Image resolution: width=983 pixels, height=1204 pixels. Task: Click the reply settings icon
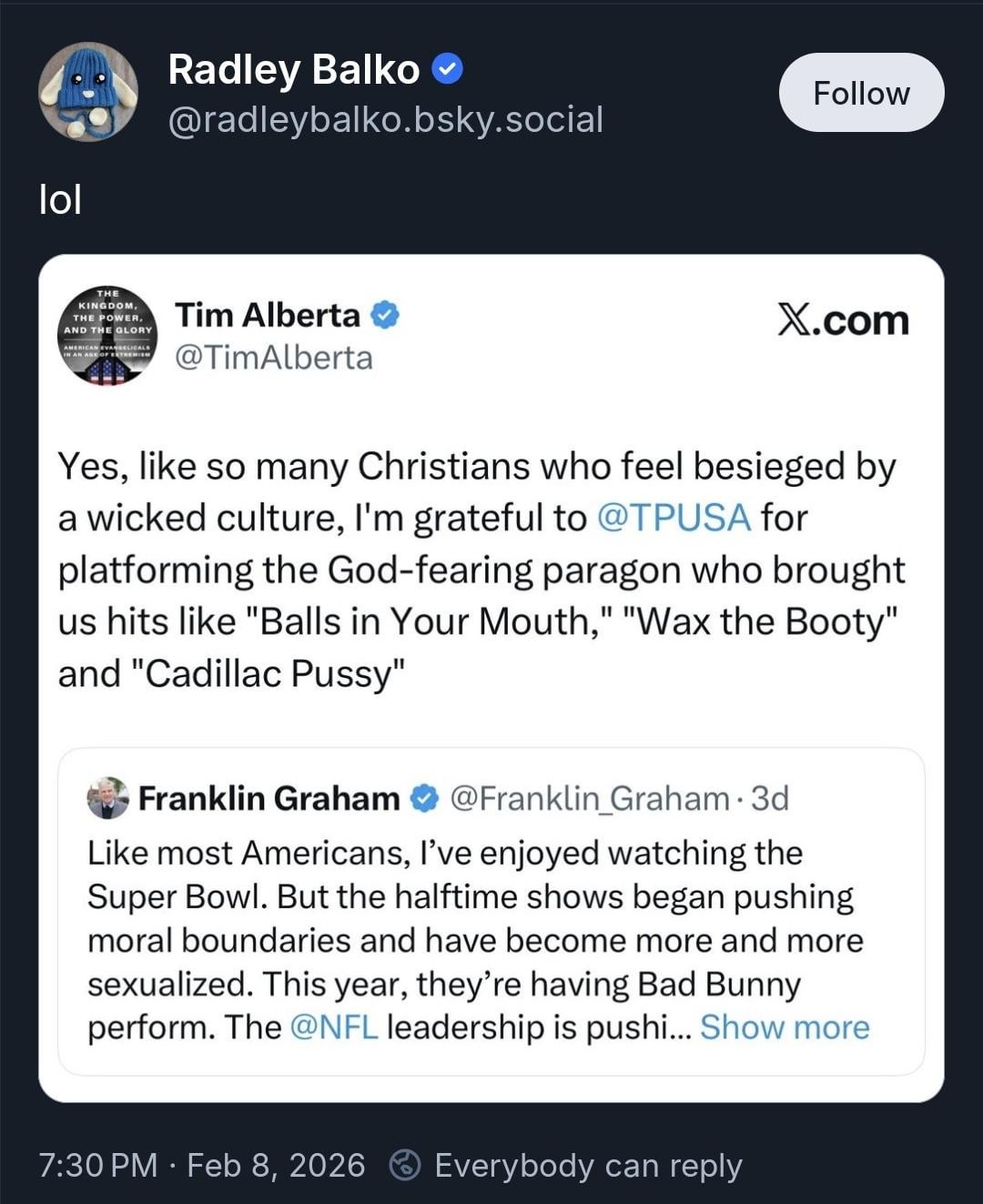click(405, 1165)
